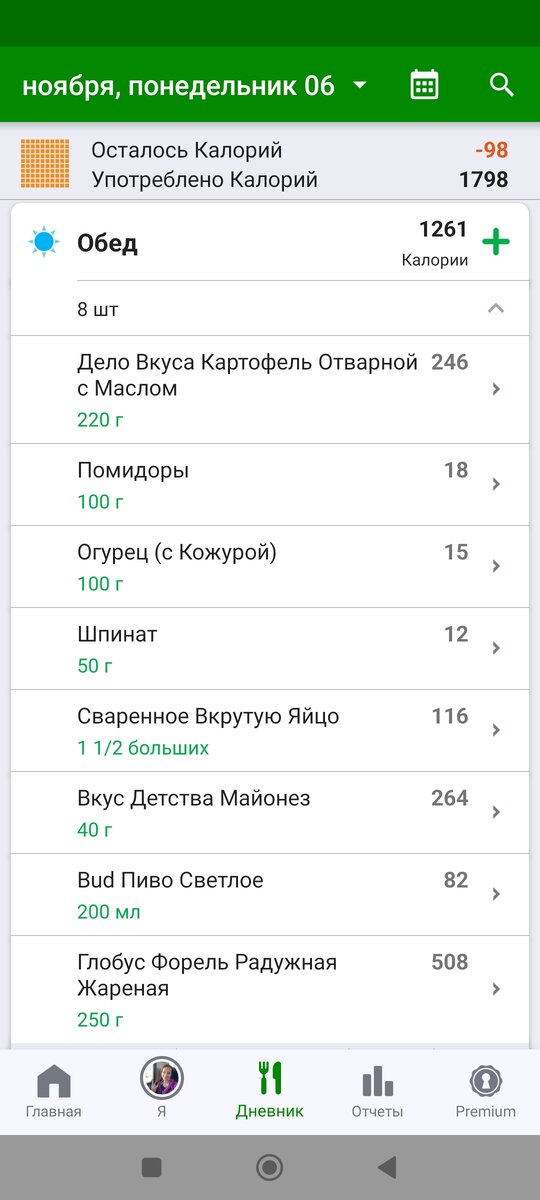Screen dimensions: 540x1200
Task: Open Bud Пиво Светлое entry
Action: coord(270,895)
